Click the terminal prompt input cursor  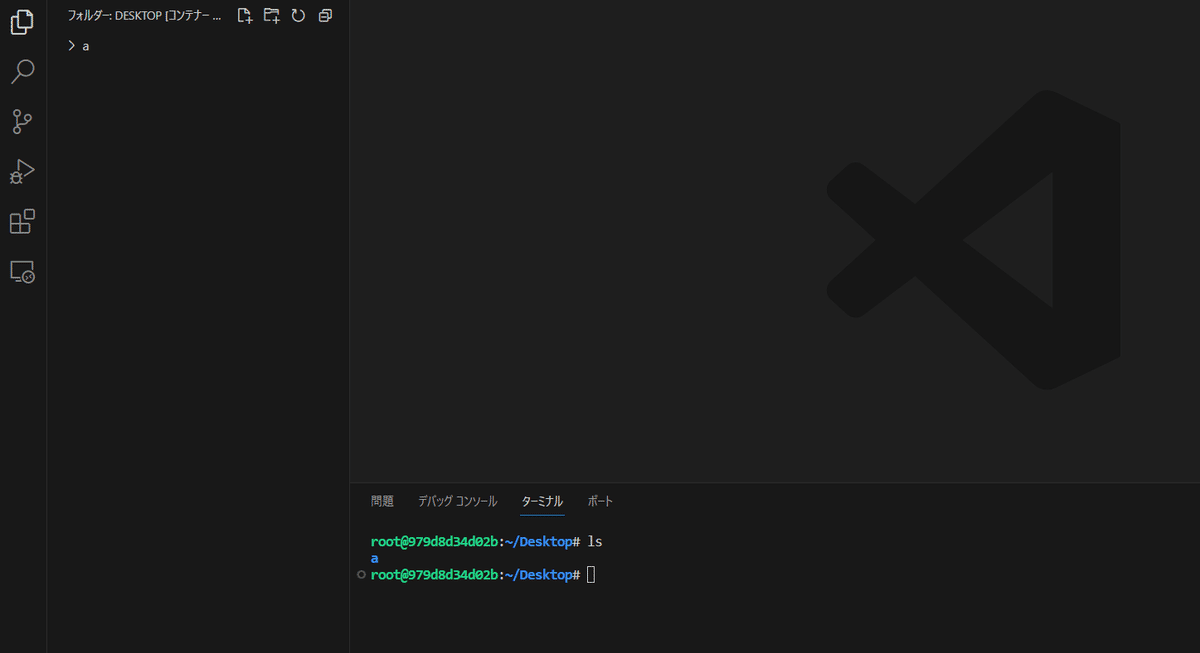pyautogui.click(x=591, y=575)
